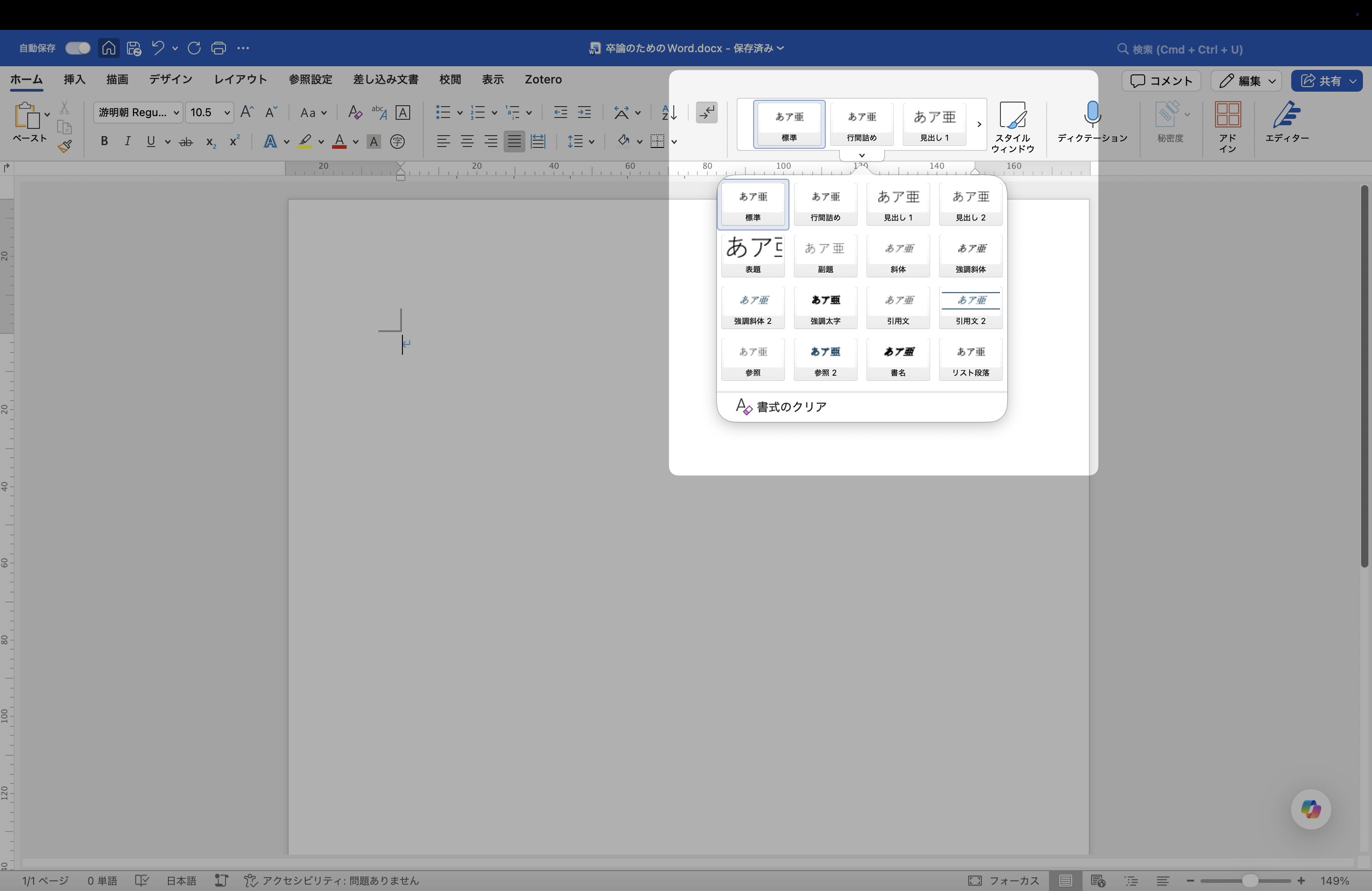This screenshot has width=1372, height=891.
Task: Open the Zotero ribbon tab
Action: coord(542,79)
